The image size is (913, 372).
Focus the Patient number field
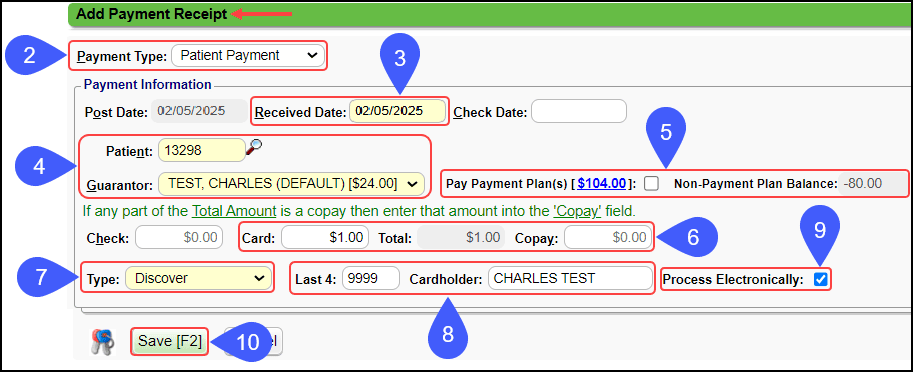201,150
